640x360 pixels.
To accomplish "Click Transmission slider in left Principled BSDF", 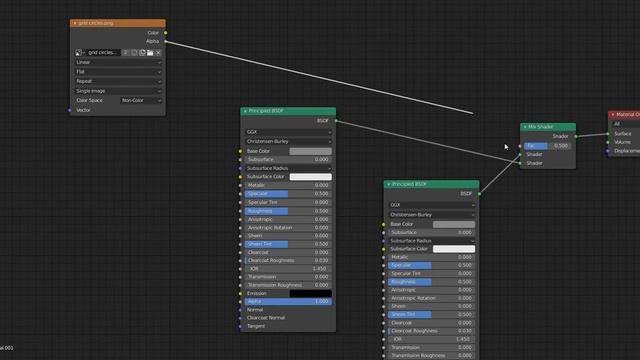I will pyautogui.click(x=288, y=277).
